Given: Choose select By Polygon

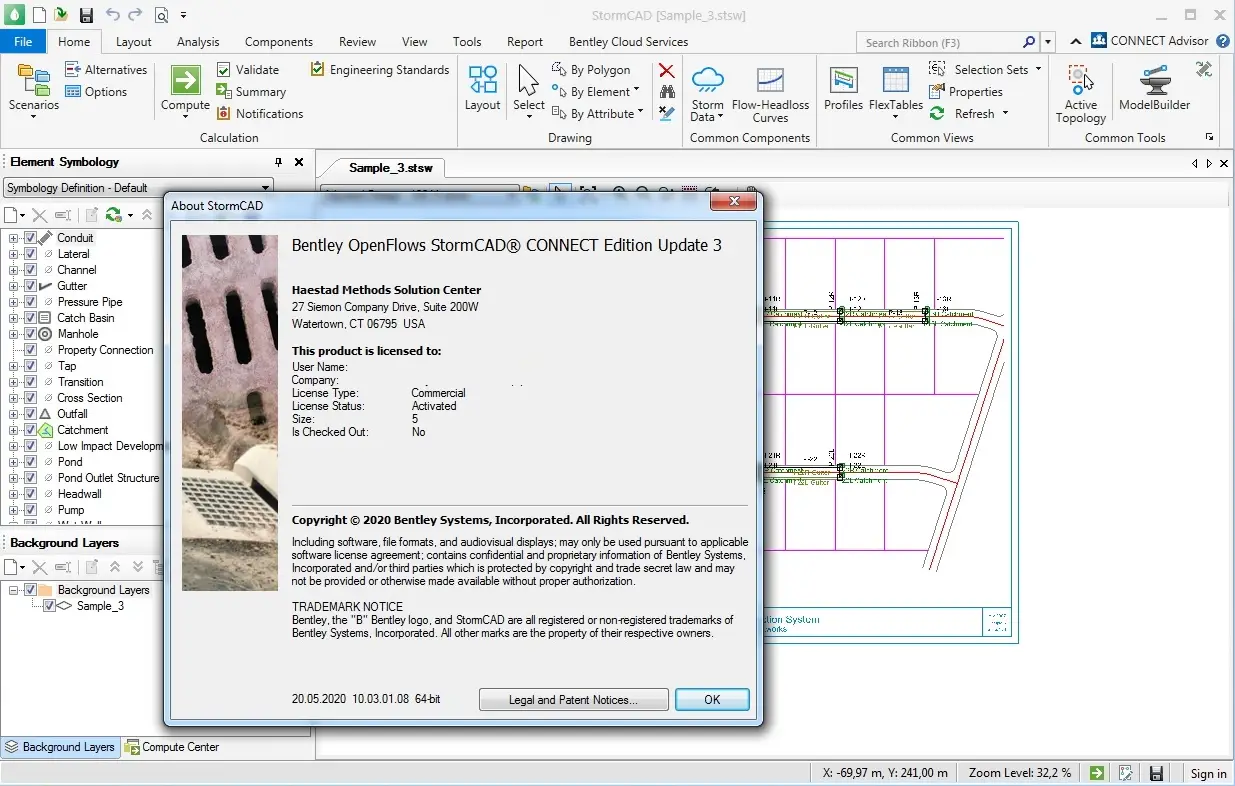Looking at the screenshot, I should click(591, 70).
